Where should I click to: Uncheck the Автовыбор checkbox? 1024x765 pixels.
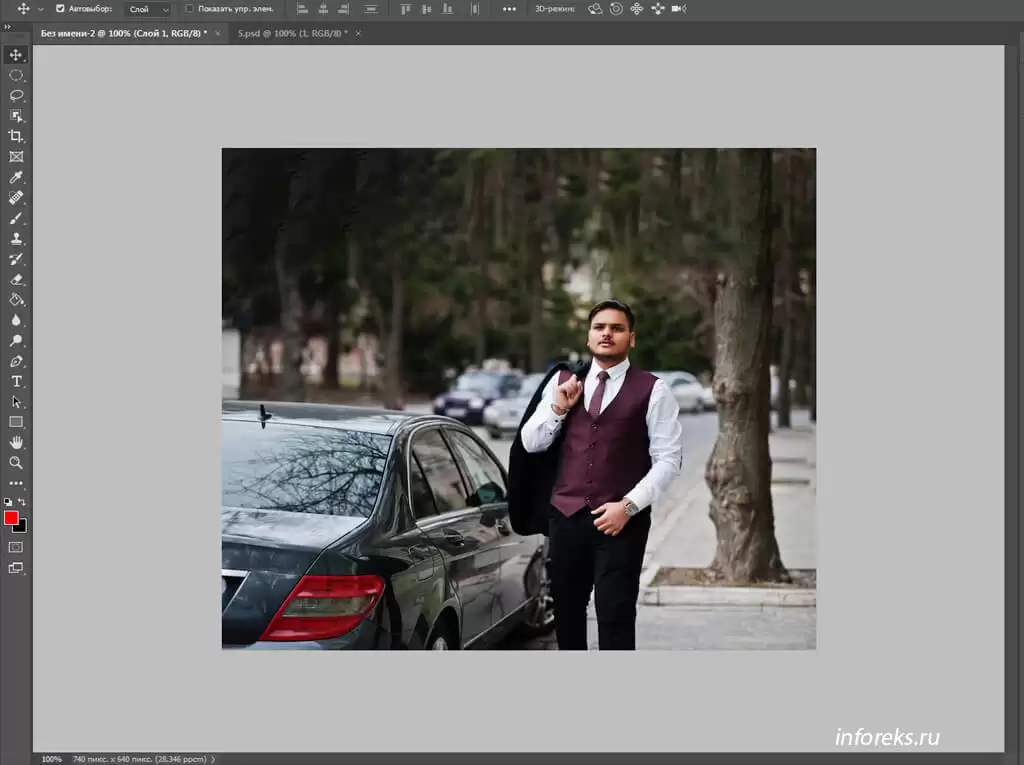[x=60, y=9]
